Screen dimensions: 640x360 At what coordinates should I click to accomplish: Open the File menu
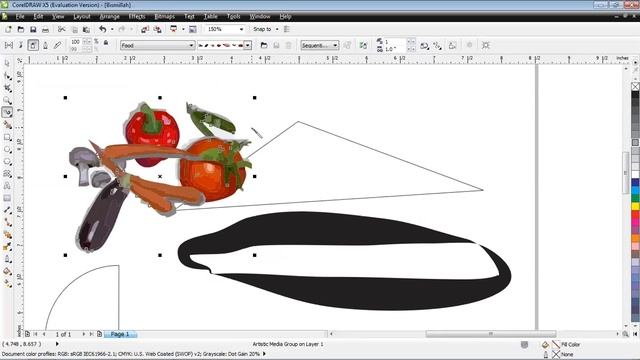[x=20, y=16]
